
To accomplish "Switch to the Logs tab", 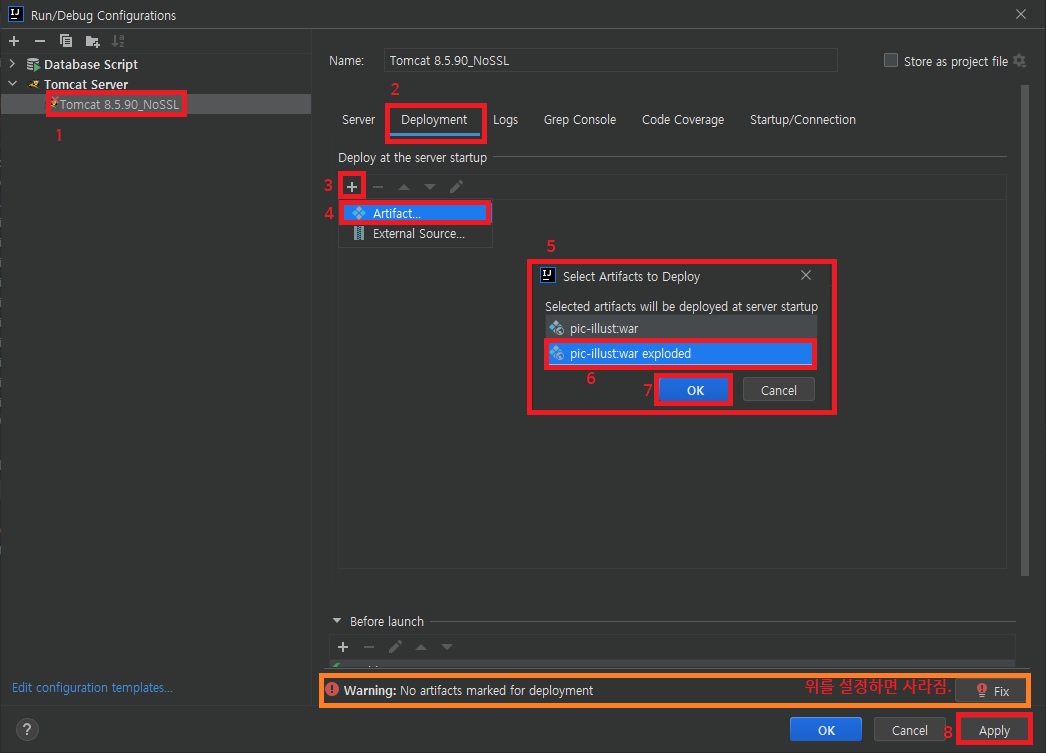I will point(506,120).
